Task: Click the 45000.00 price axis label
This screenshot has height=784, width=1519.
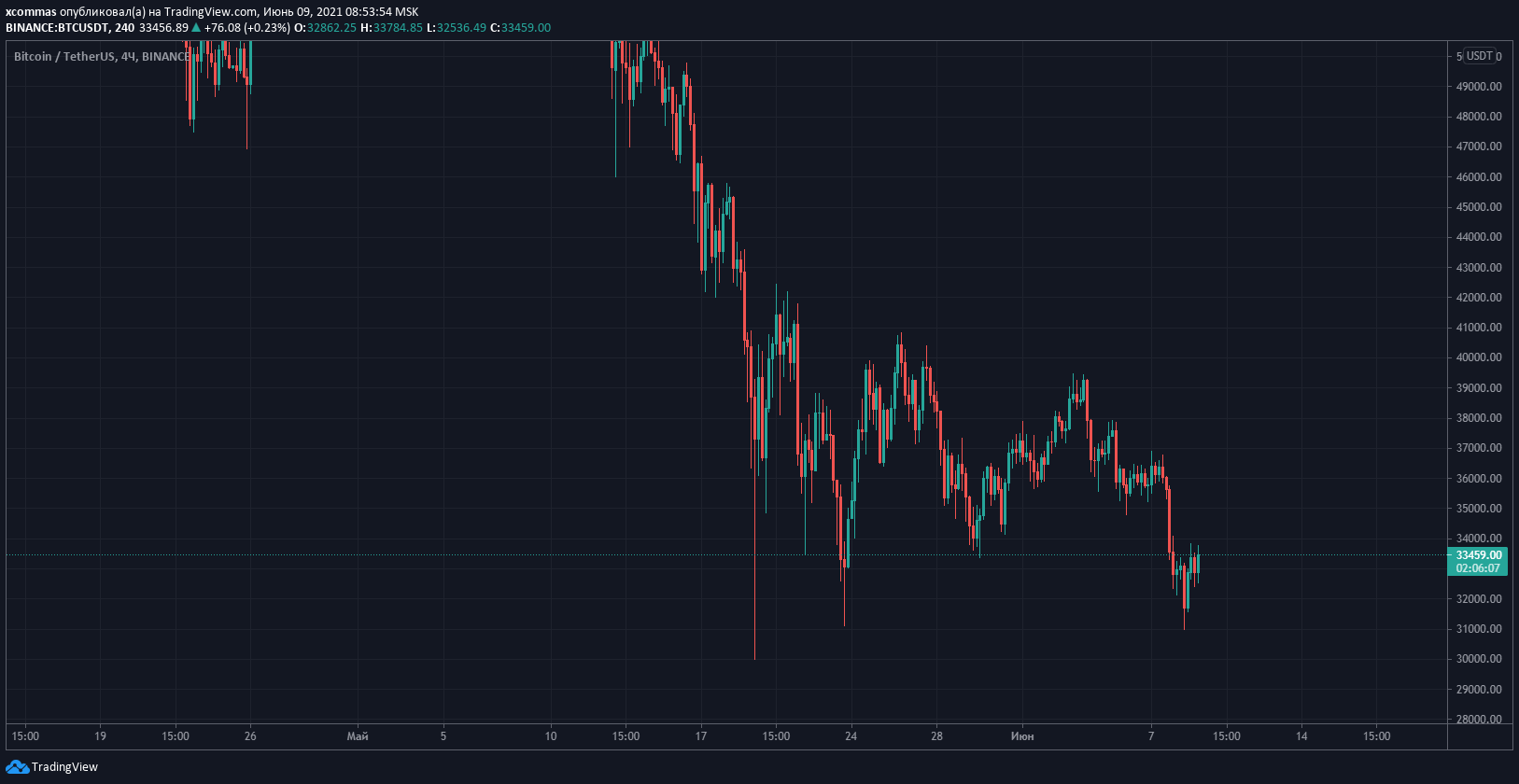Action: (x=1479, y=207)
